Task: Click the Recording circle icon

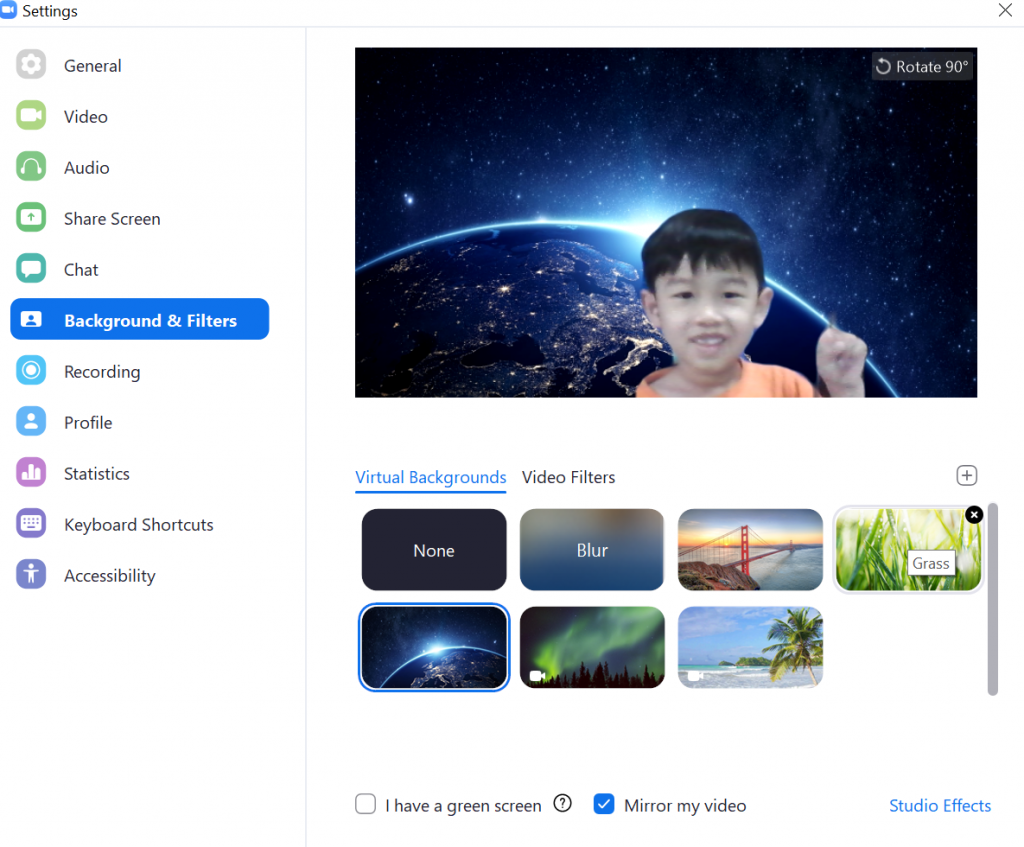Action: pos(31,370)
